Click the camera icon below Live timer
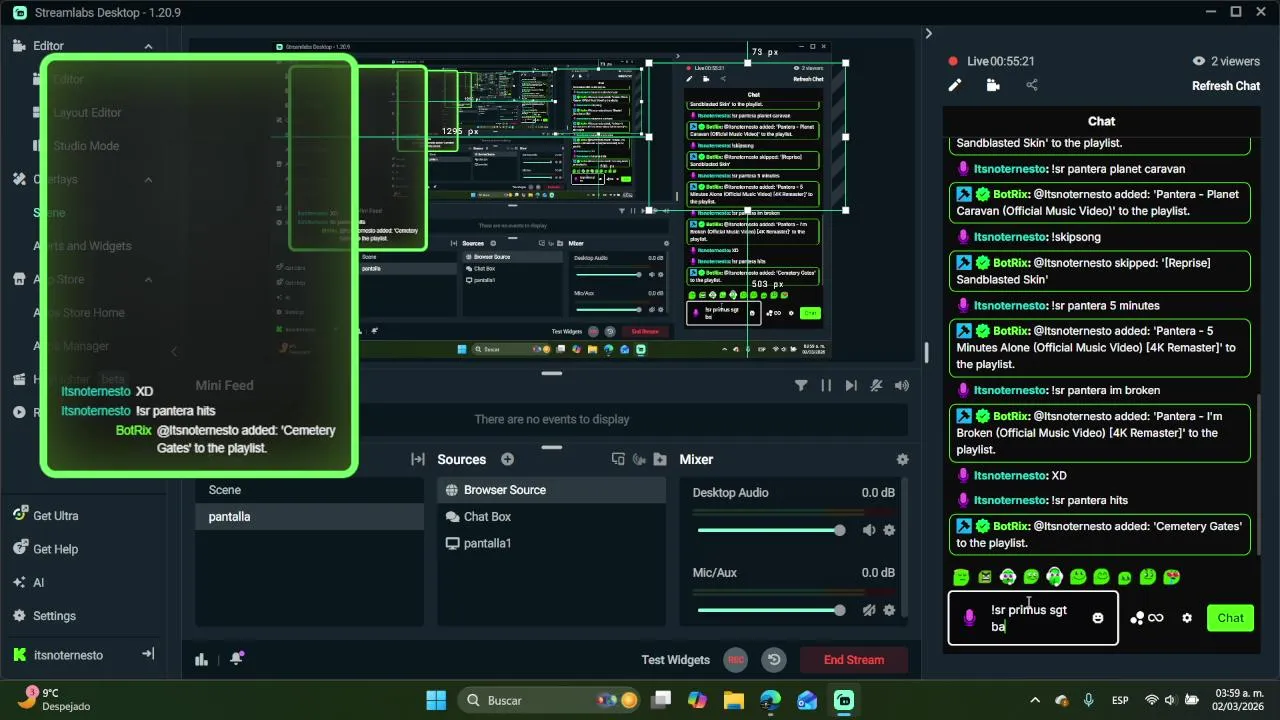 993,86
